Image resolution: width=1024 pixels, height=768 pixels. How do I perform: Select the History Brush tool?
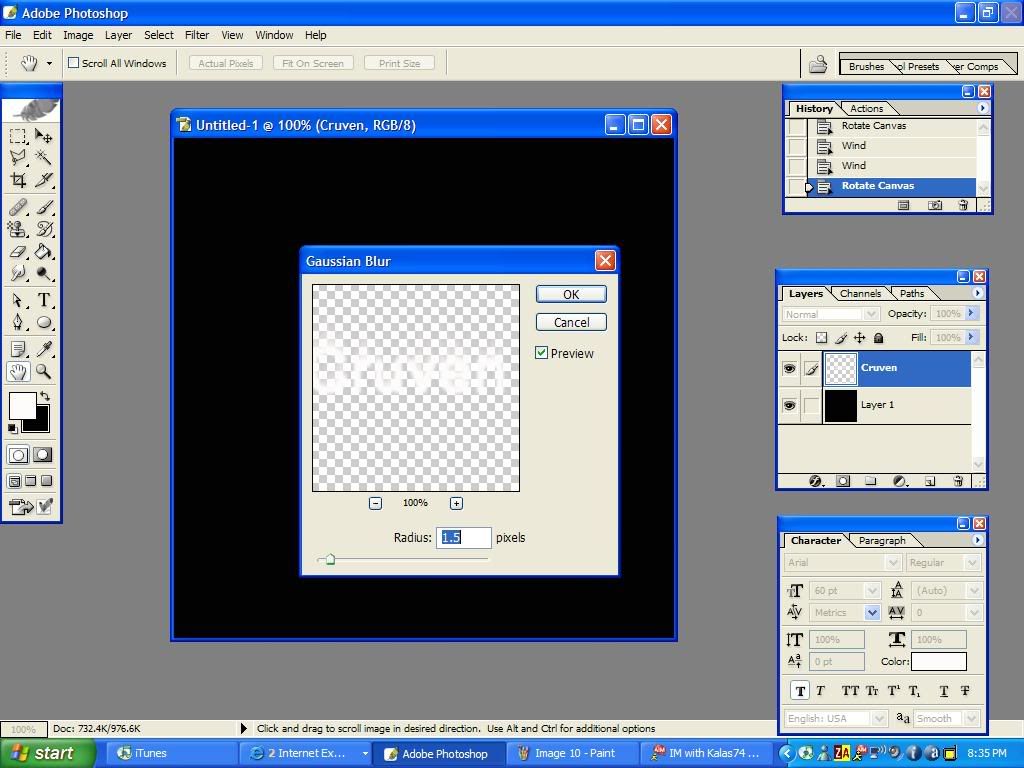pos(44,229)
